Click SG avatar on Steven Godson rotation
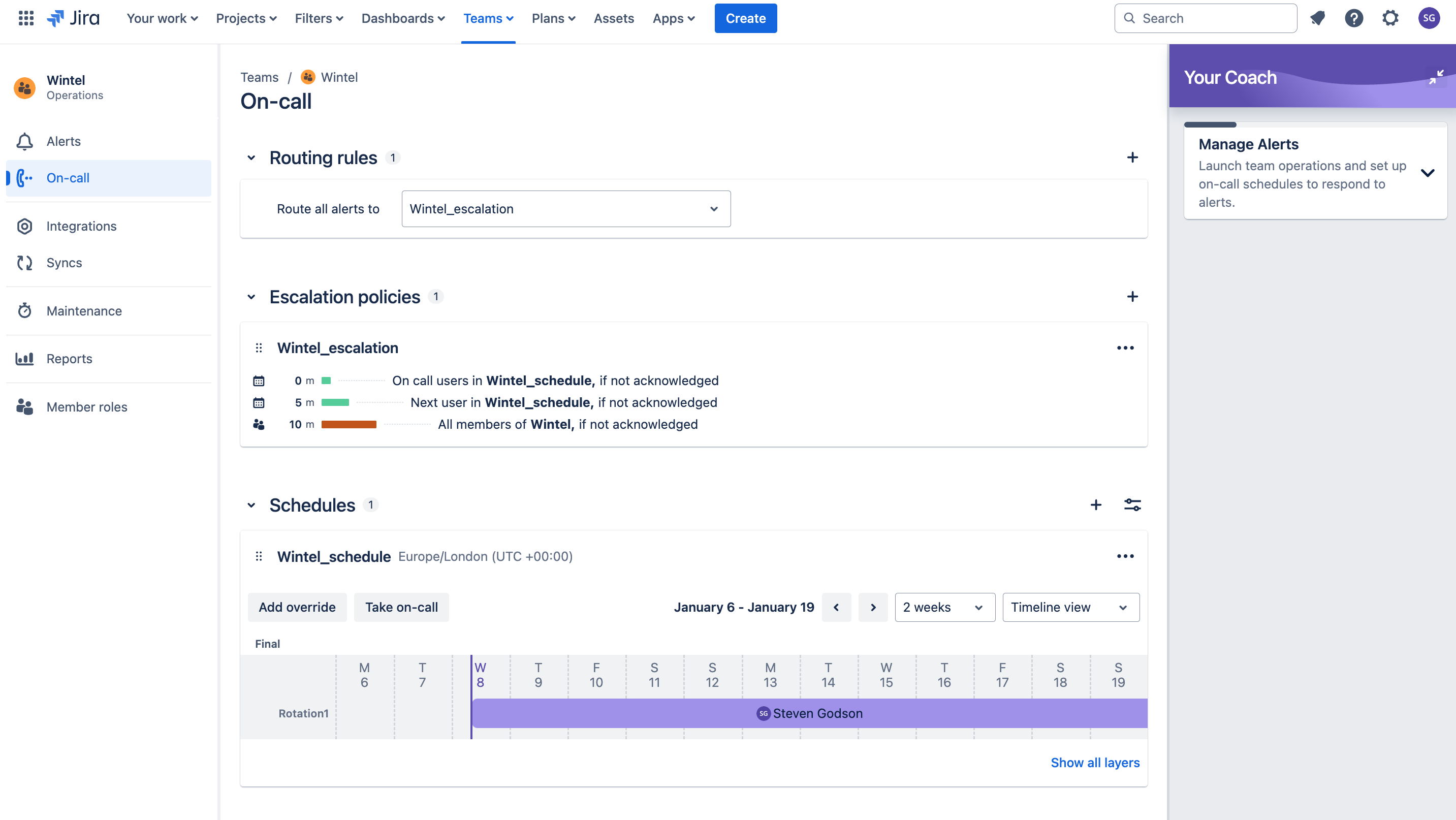The image size is (1456, 820). (763, 713)
